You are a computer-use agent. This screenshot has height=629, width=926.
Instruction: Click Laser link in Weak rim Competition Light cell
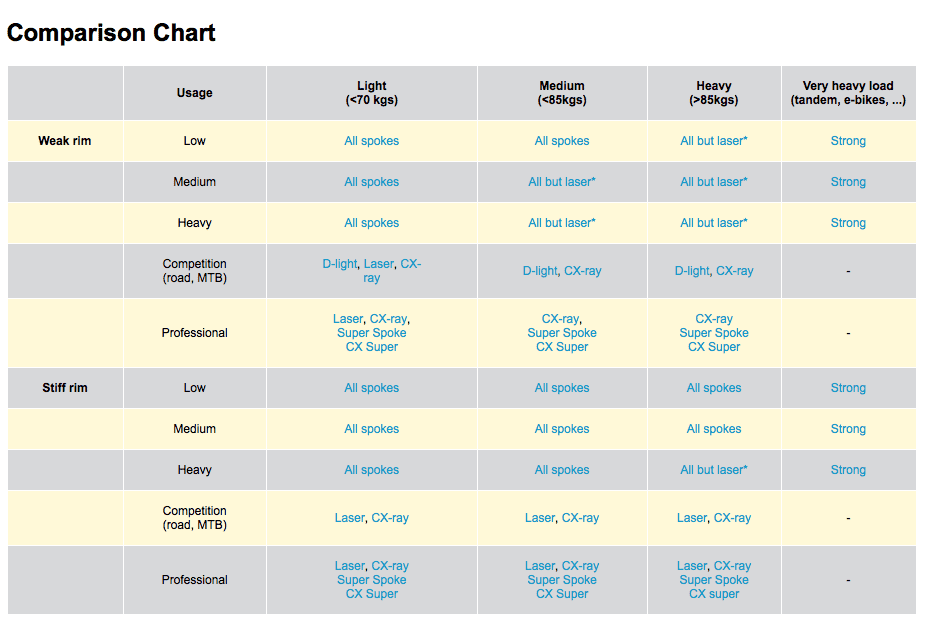pos(379,264)
